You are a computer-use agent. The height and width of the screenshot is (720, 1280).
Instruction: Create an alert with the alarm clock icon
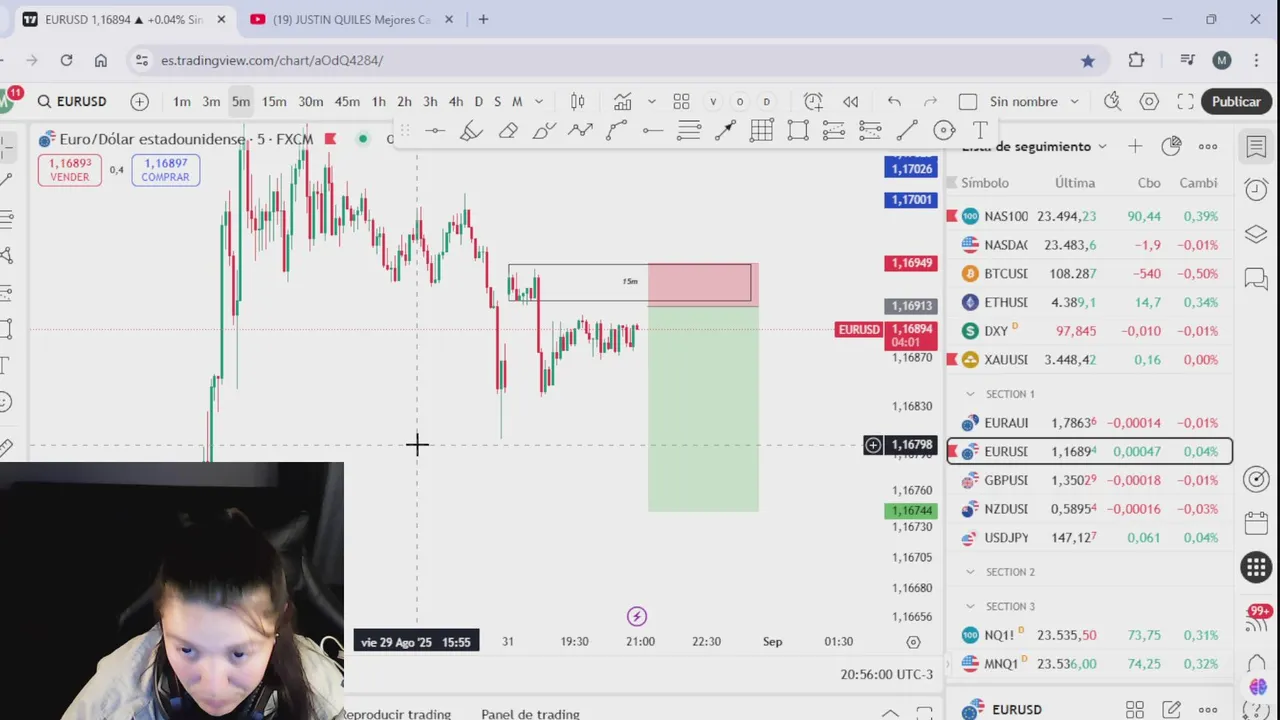pyautogui.click(x=813, y=101)
